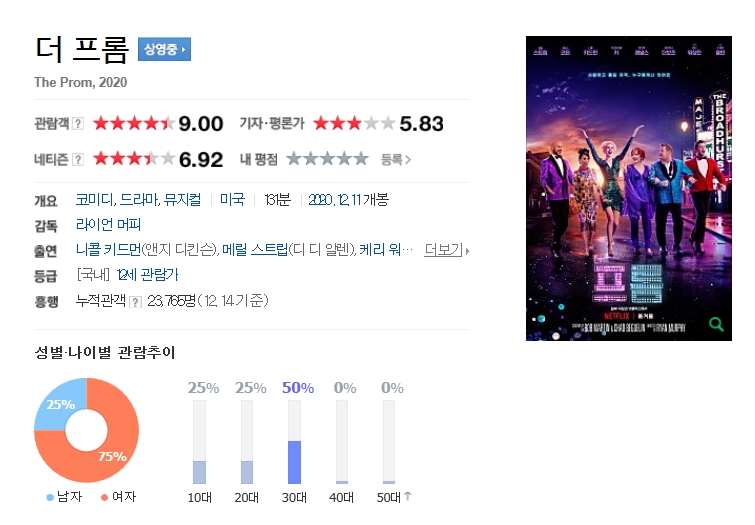Screen dimensions: 755x525
Task: Click the 누적관객 help question icon
Action: pos(136,302)
